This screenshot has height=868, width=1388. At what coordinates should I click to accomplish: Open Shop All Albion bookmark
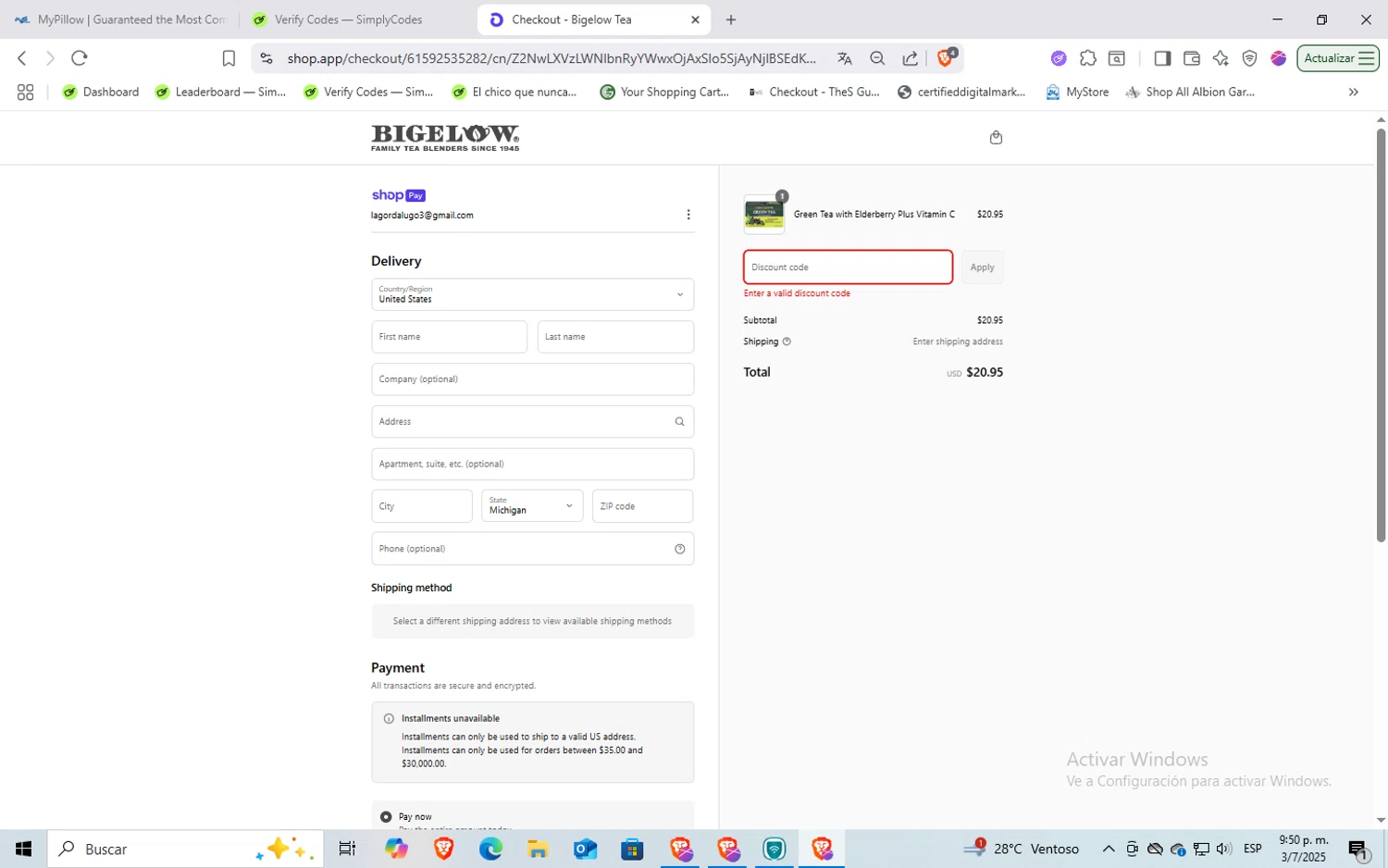pyautogui.click(x=1190, y=93)
